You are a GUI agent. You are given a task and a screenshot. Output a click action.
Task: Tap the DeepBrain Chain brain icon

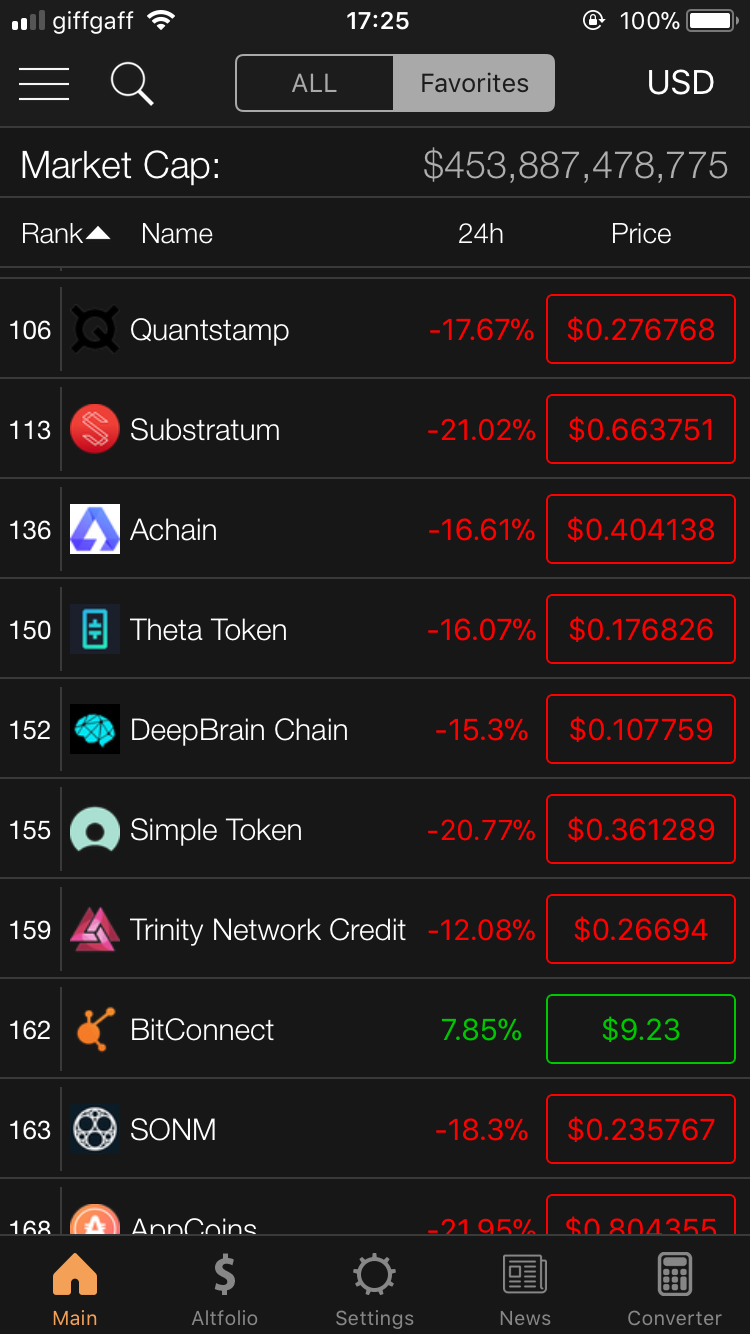tap(95, 729)
